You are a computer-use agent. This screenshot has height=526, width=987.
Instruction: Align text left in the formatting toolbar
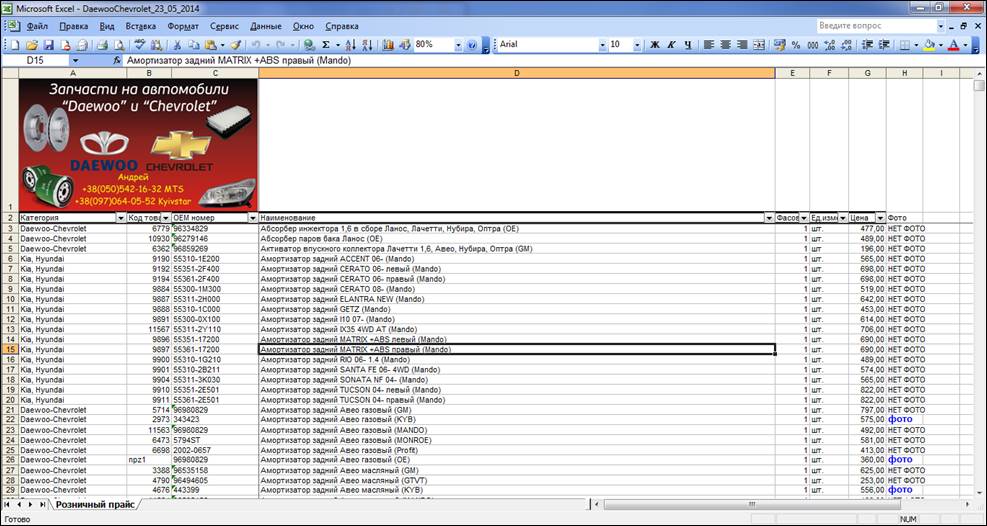(x=709, y=45)
